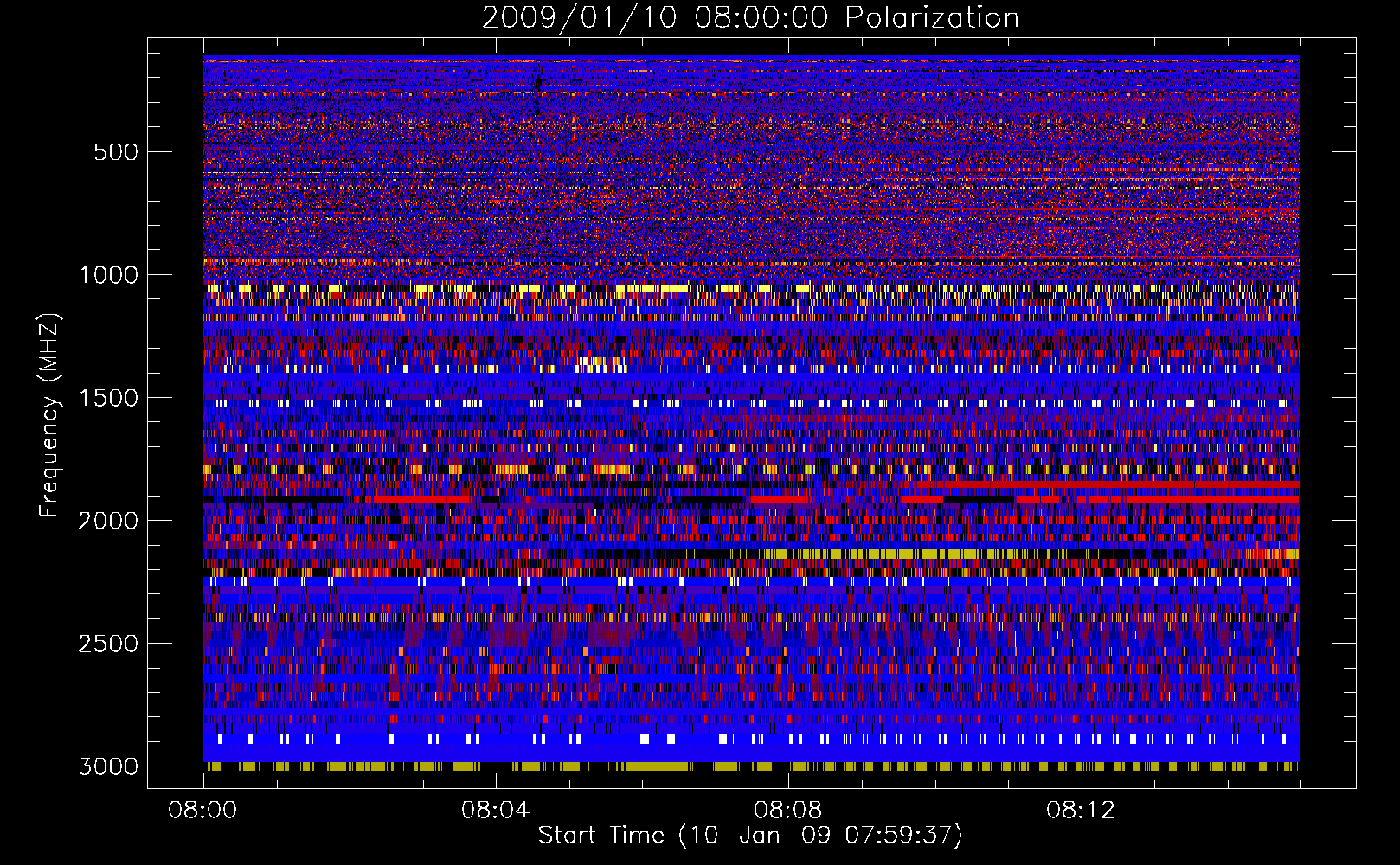Click the 3000 frequency tick label
Screen dimensions: 1400x865
[x=108, y=766]
